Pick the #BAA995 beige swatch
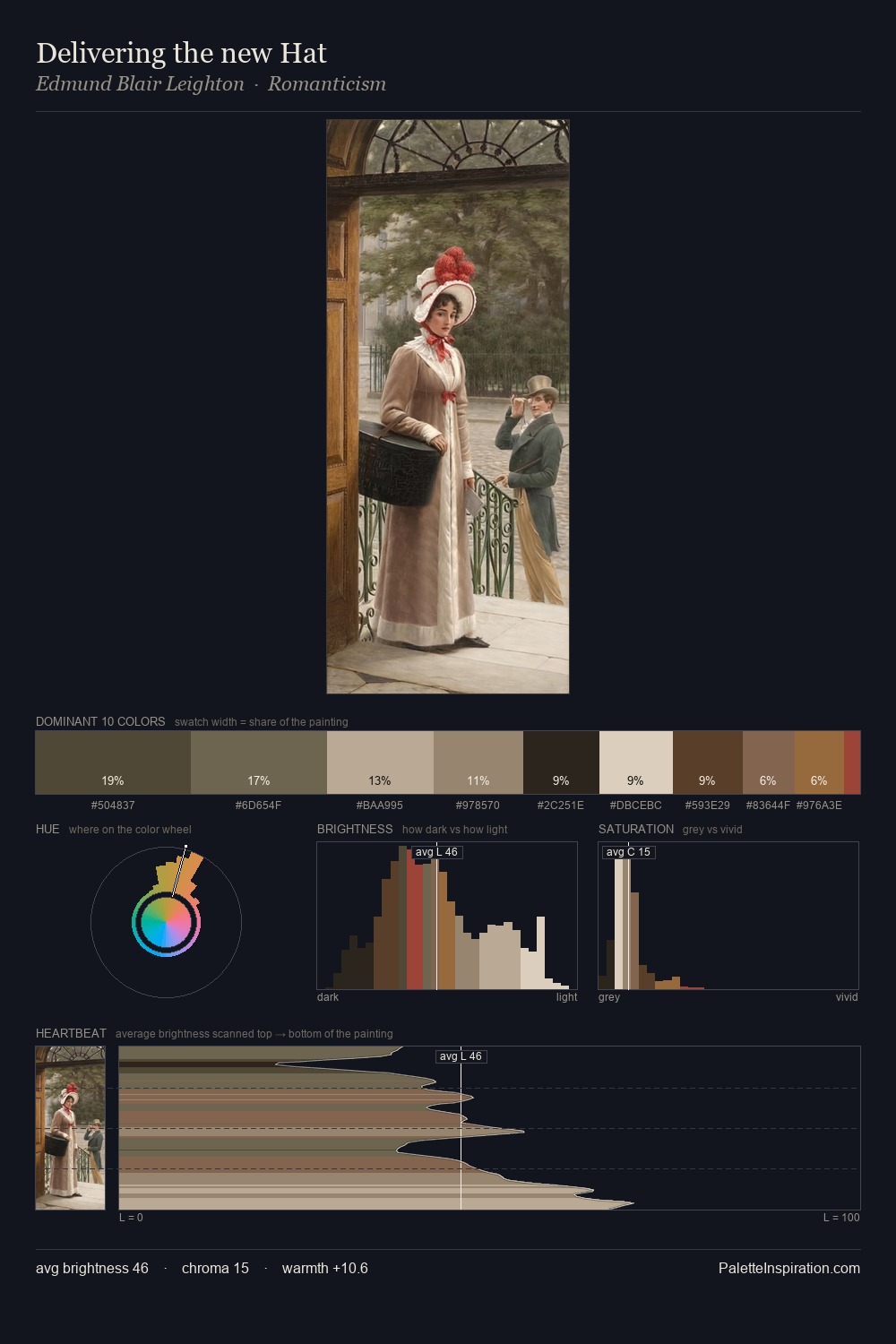 (x=380, y=762)
